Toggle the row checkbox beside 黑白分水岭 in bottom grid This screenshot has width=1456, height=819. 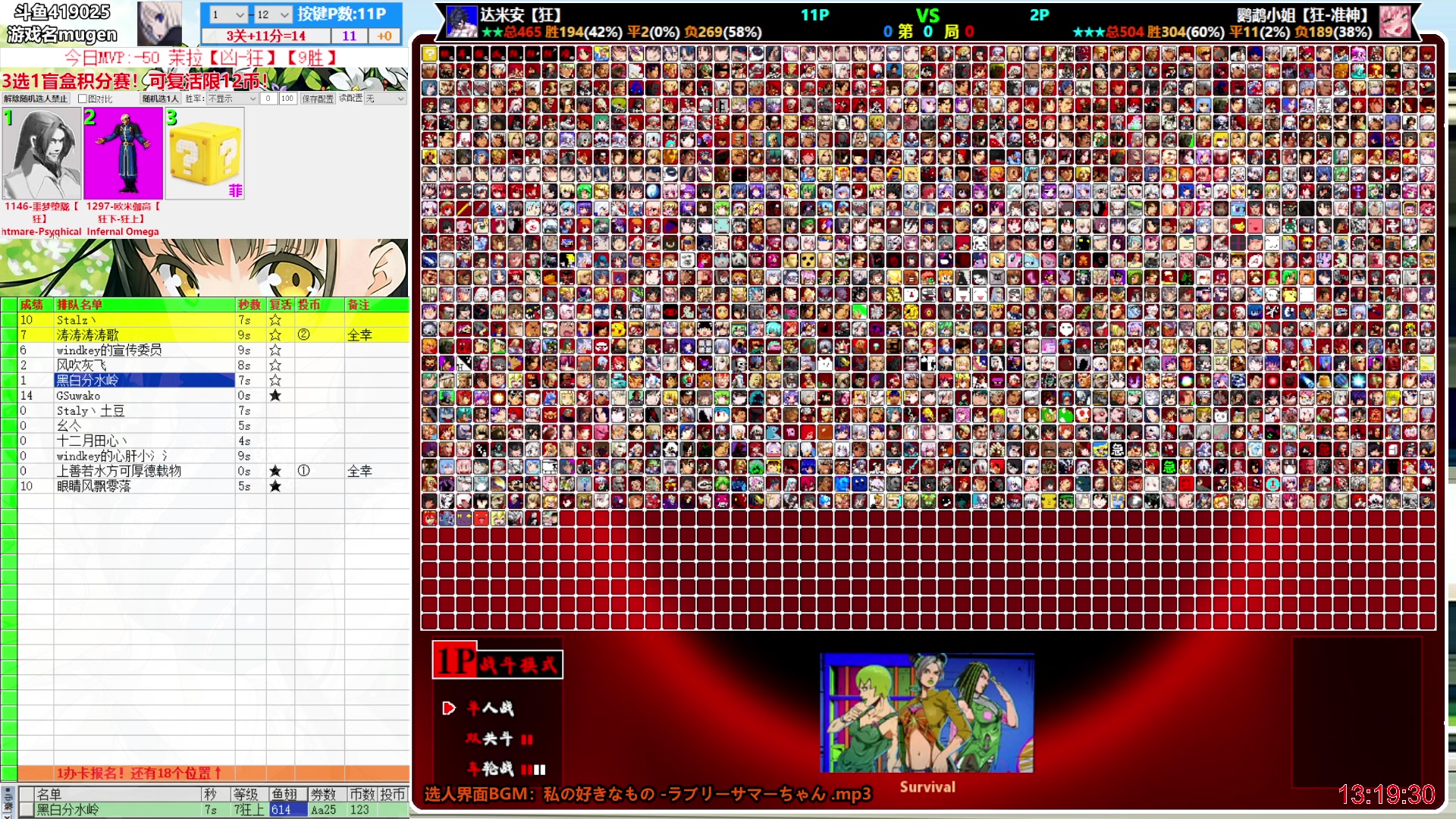(27, 810)
